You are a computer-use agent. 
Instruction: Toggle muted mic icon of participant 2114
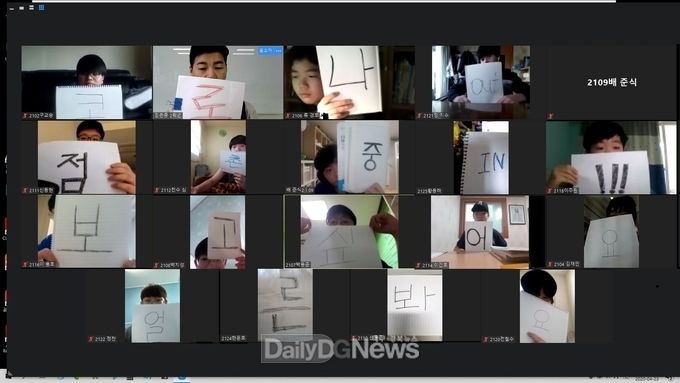point(418,265)
